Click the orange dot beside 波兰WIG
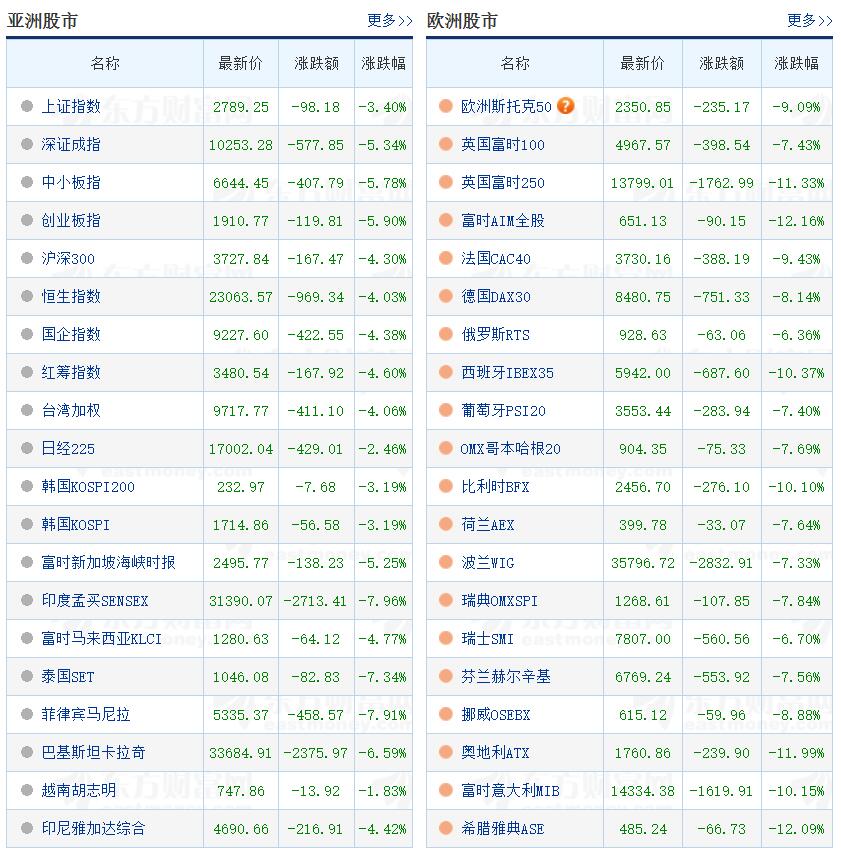Screen dimensions: 841x848 (446, 562)
